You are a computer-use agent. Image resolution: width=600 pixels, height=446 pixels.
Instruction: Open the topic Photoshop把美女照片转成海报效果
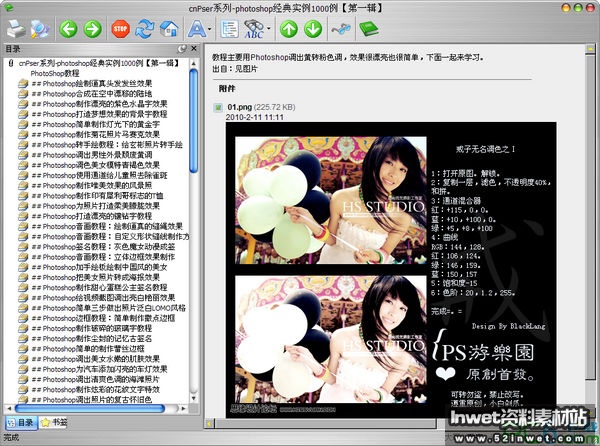point(96,277)
